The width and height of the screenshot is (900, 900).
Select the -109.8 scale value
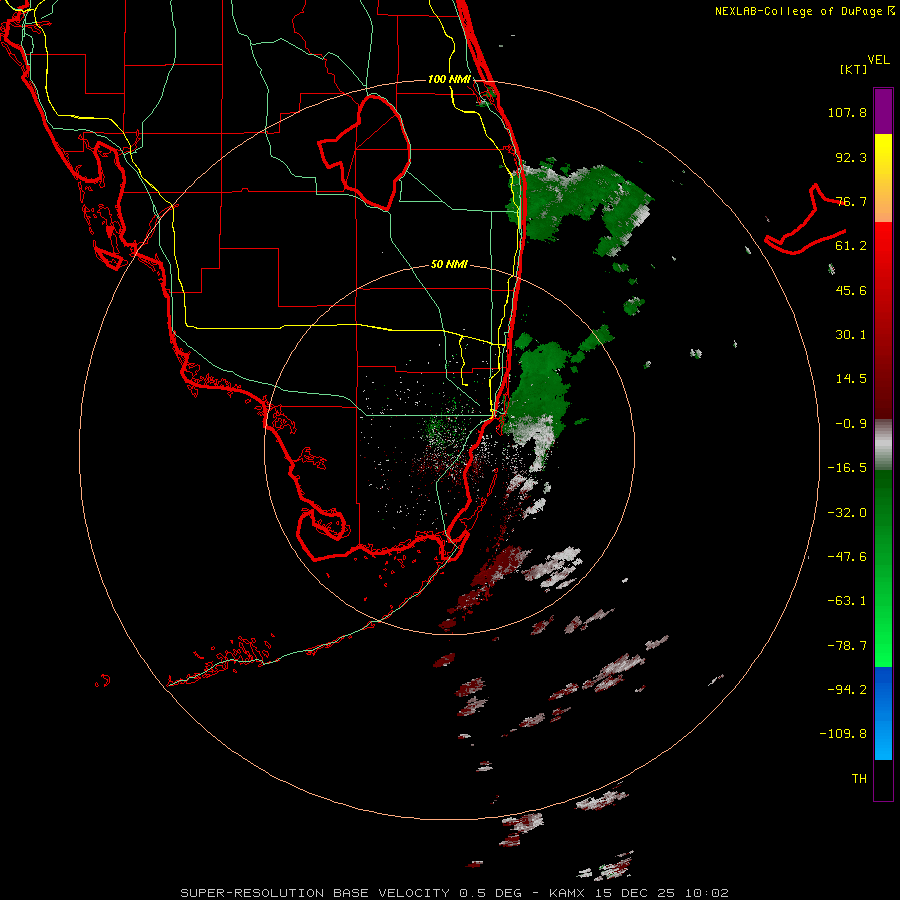pyautogui.click(x=843, y=734)
